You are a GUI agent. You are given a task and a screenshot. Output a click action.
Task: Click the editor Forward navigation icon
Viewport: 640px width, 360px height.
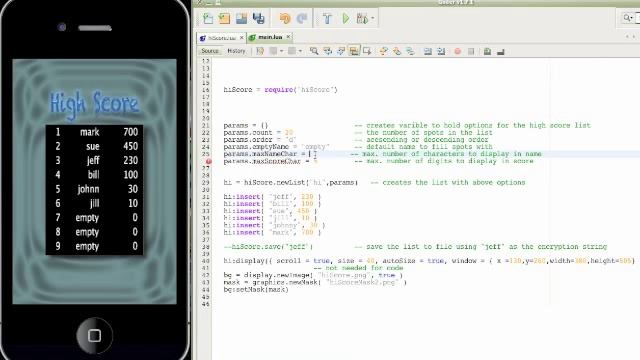click(292, 51)
